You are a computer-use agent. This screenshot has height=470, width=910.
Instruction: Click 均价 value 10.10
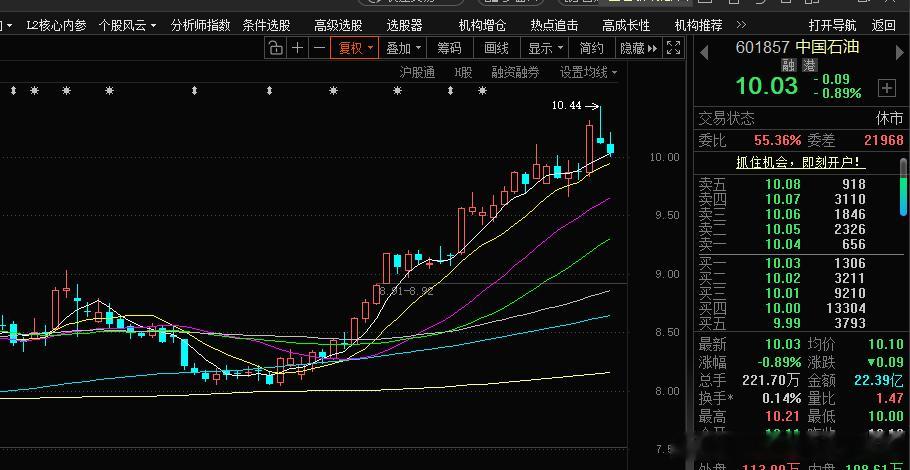pos(886,345)
